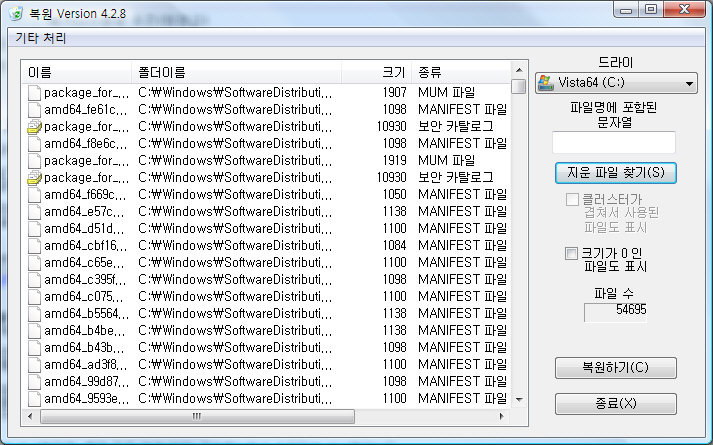The width and height of the screenshot is (713, 445).
Task: Click the file icon beside amd64_c075
Action: (35, 297)
